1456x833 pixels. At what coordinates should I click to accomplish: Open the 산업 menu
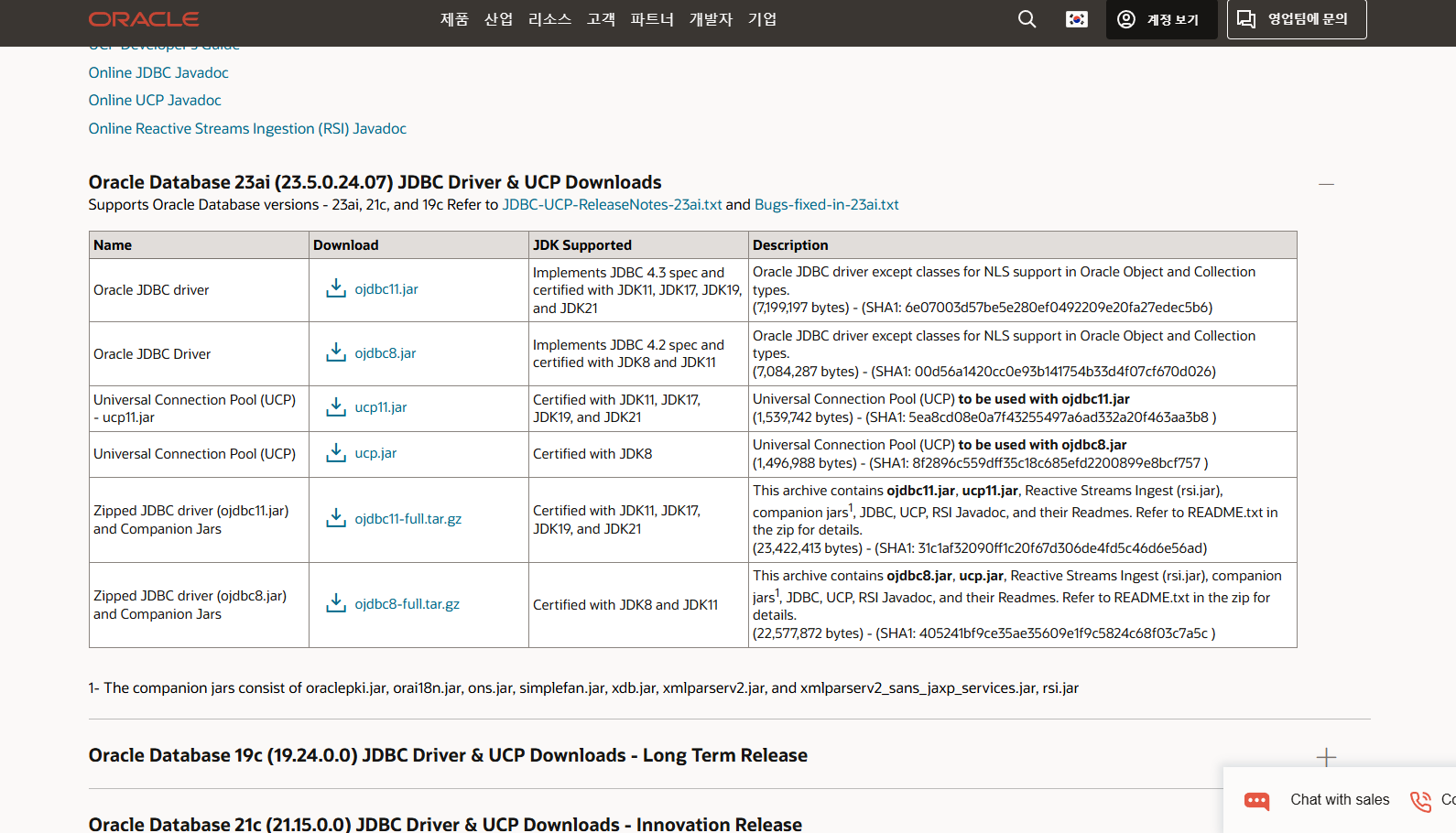498,19
